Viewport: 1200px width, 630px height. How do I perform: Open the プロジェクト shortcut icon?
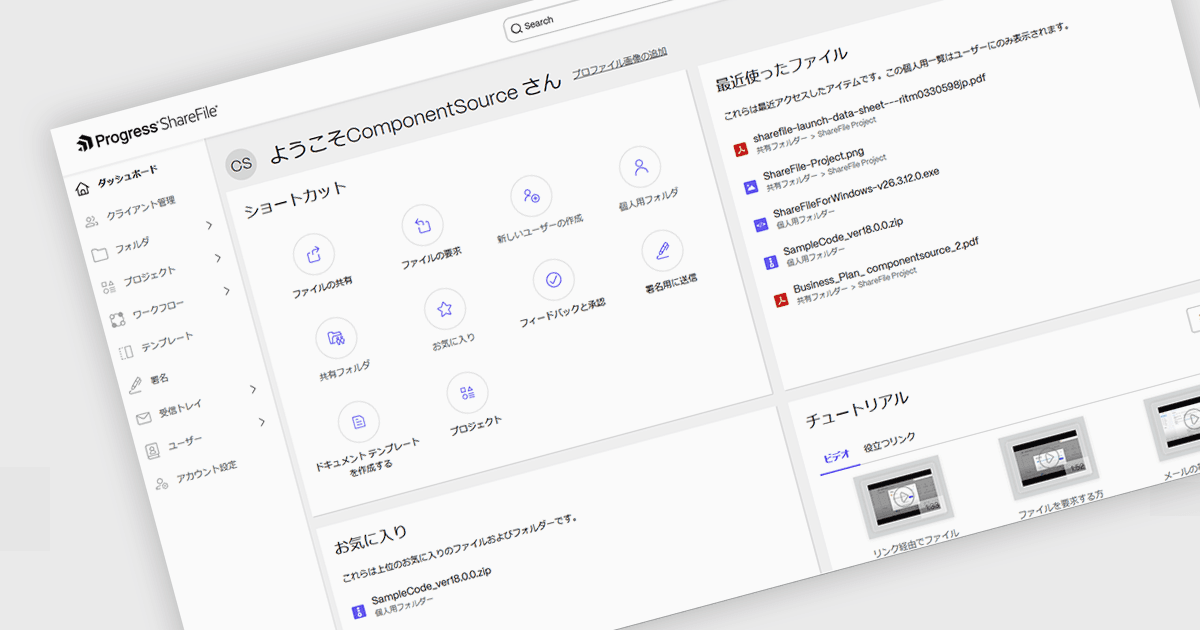point(467,393)
